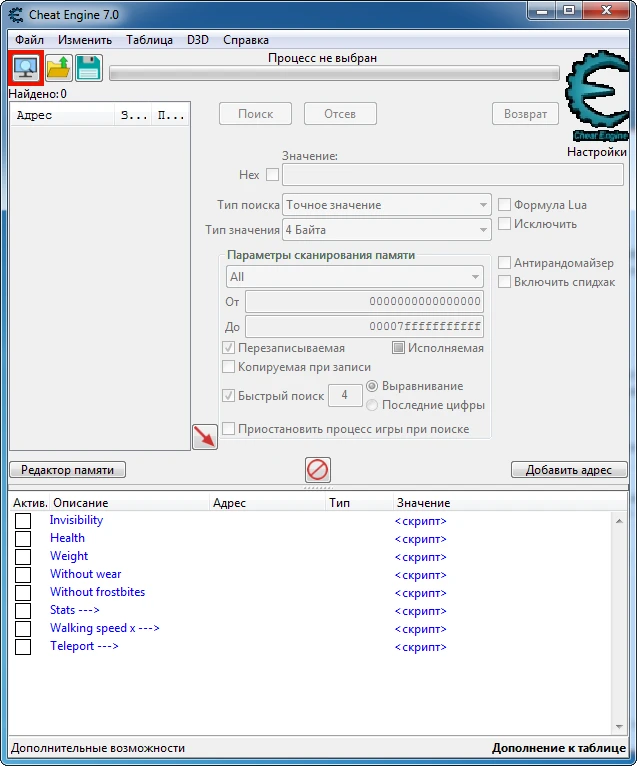Screen dimensions: 637x766
Task: Click the Поиск button
Action: pos(255,114)
